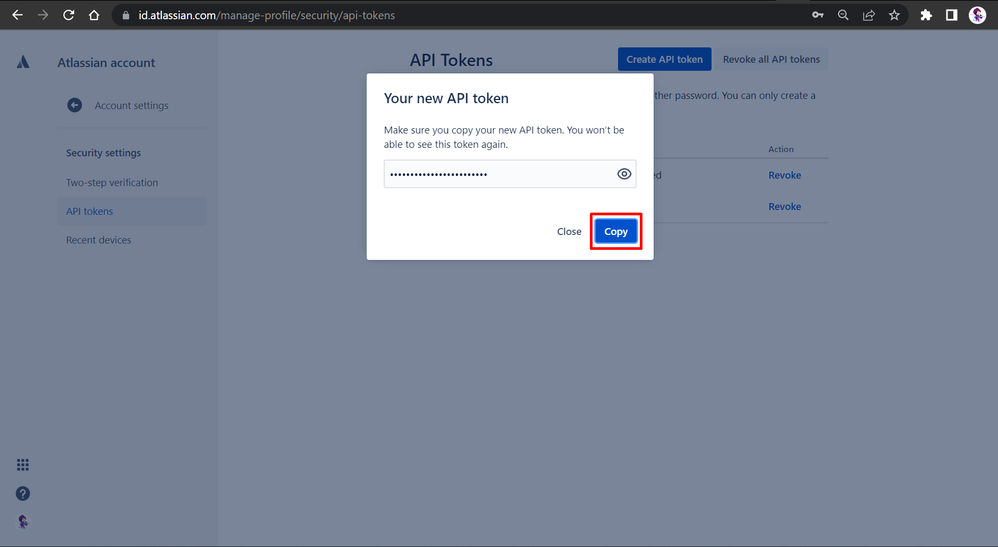Image resolution: width=998 pixels, height=547 pixels.
Task: Go back in browser history
Action: 17,15
